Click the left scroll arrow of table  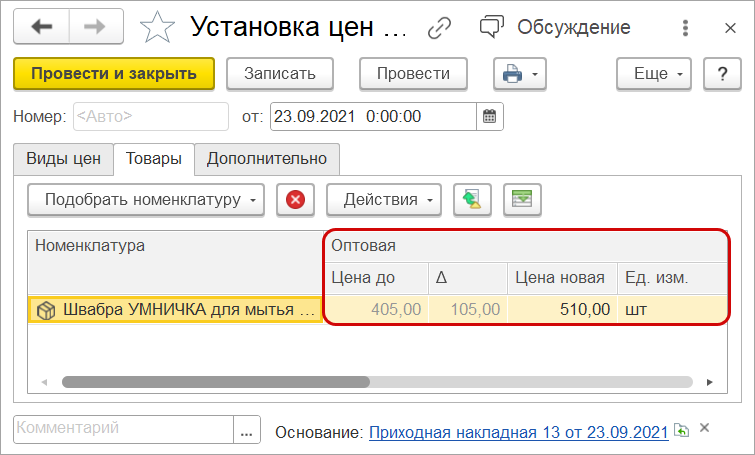click(x=44, y=382)
